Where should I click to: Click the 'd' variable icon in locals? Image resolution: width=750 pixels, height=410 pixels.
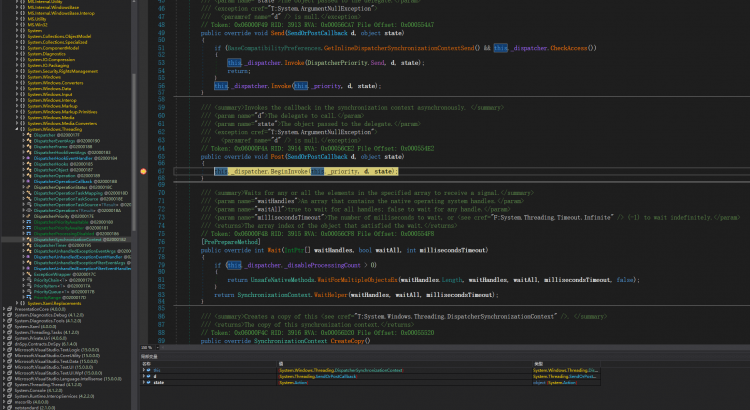point(150,376)
